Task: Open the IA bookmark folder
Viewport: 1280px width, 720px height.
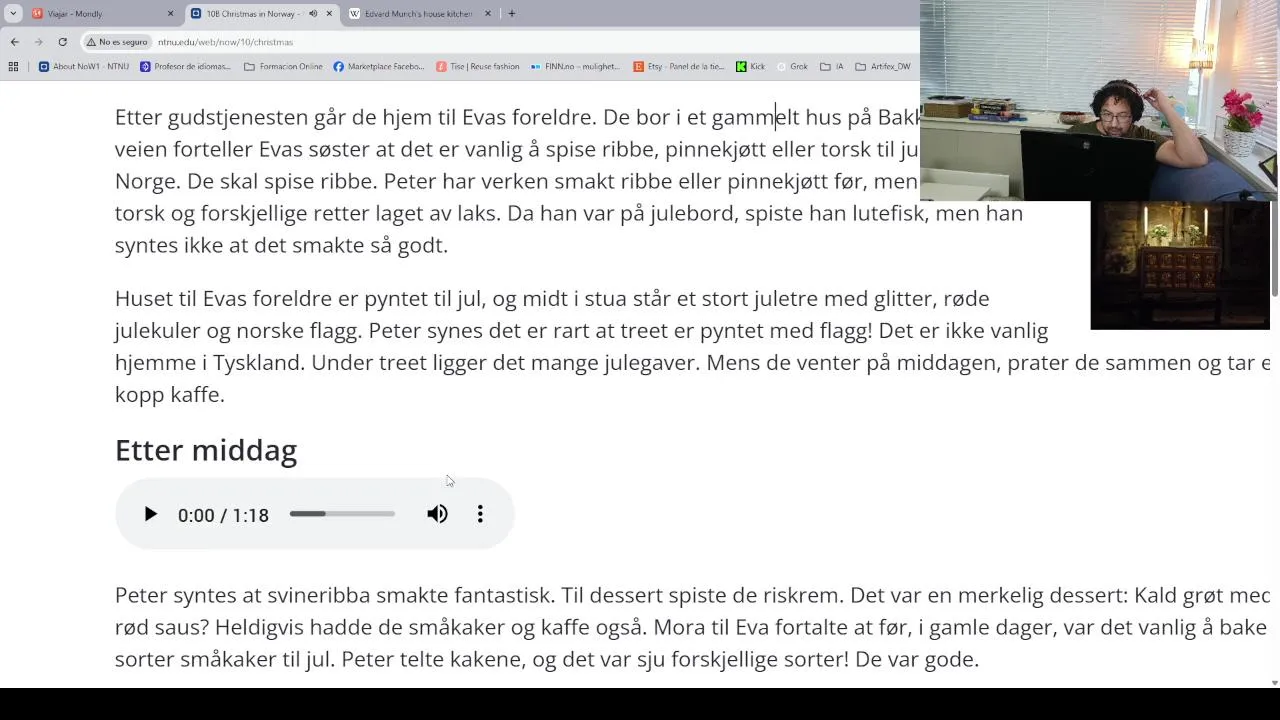Action: click(832, 67)
